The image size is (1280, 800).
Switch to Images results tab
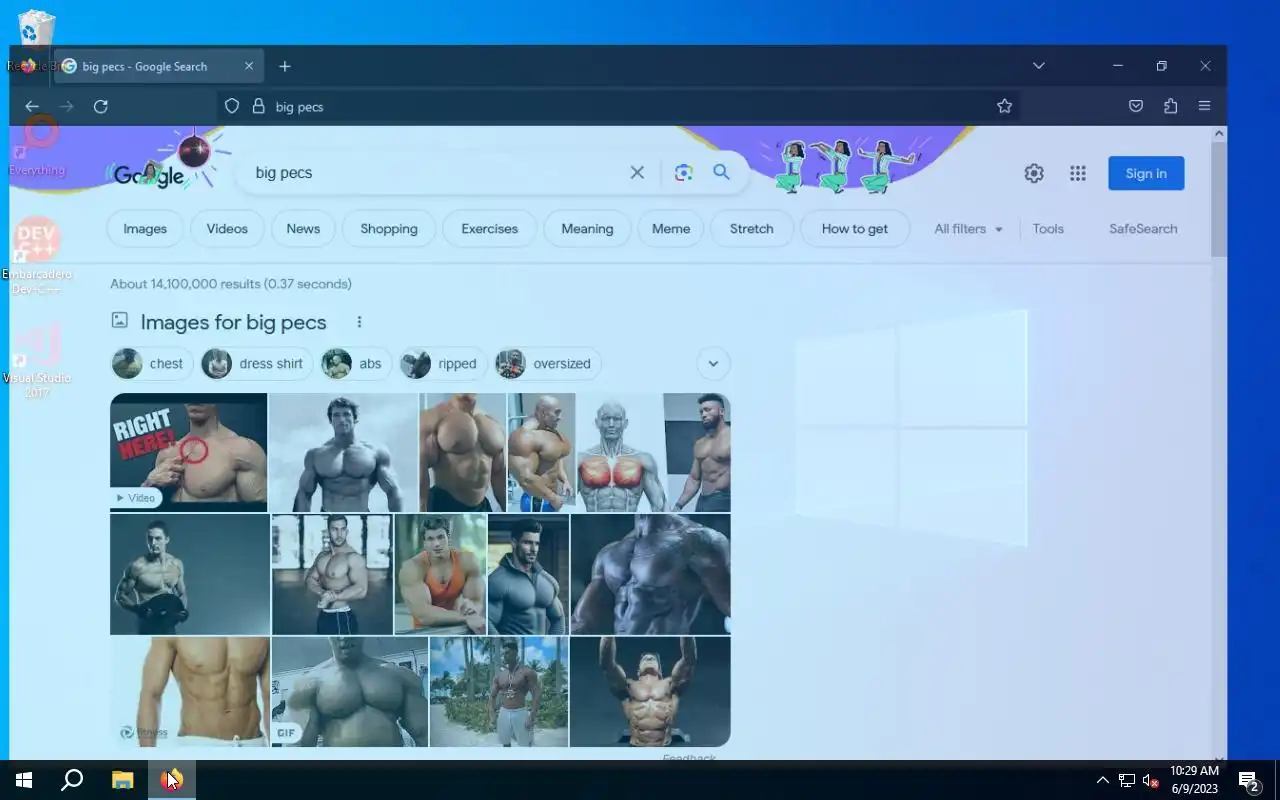click(x=145, y=229)
